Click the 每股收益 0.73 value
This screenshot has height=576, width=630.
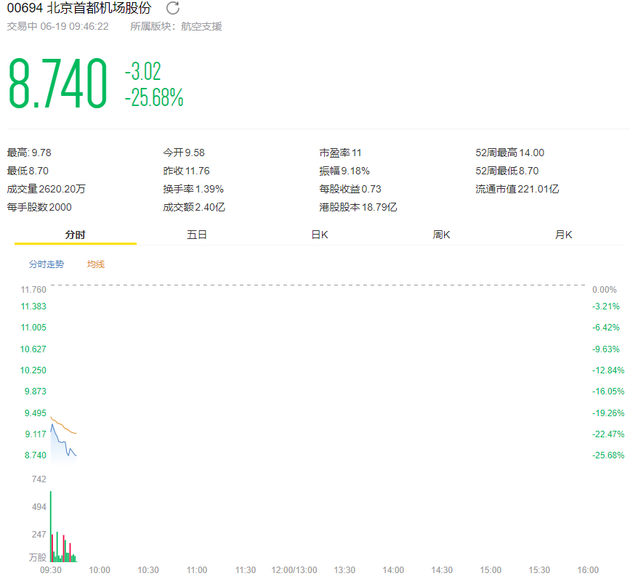click(350, 189)
